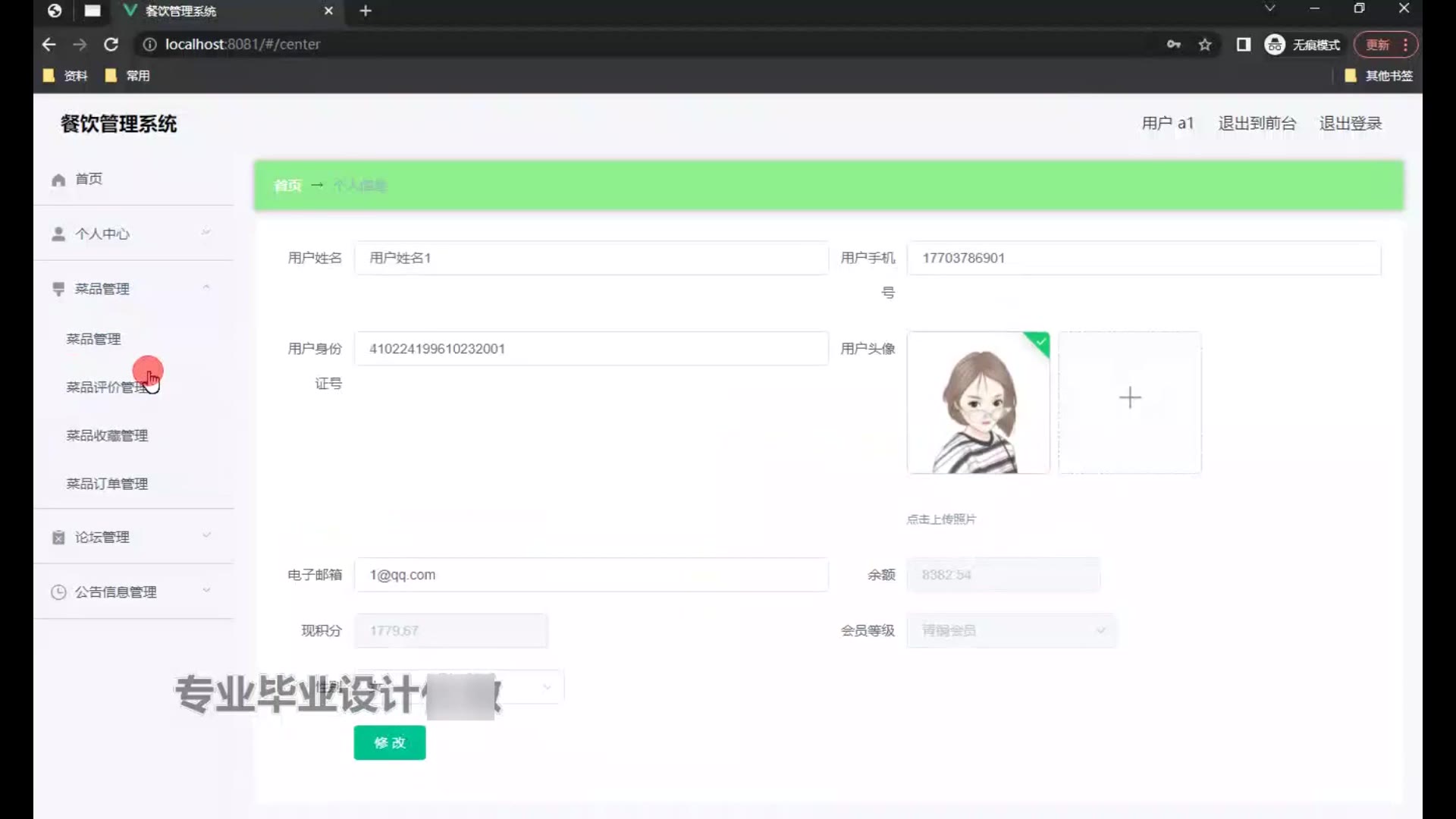The image size is (1456, 819).
Task: Toggle the green checkmark on avatar image
Action: [1040, 342]
